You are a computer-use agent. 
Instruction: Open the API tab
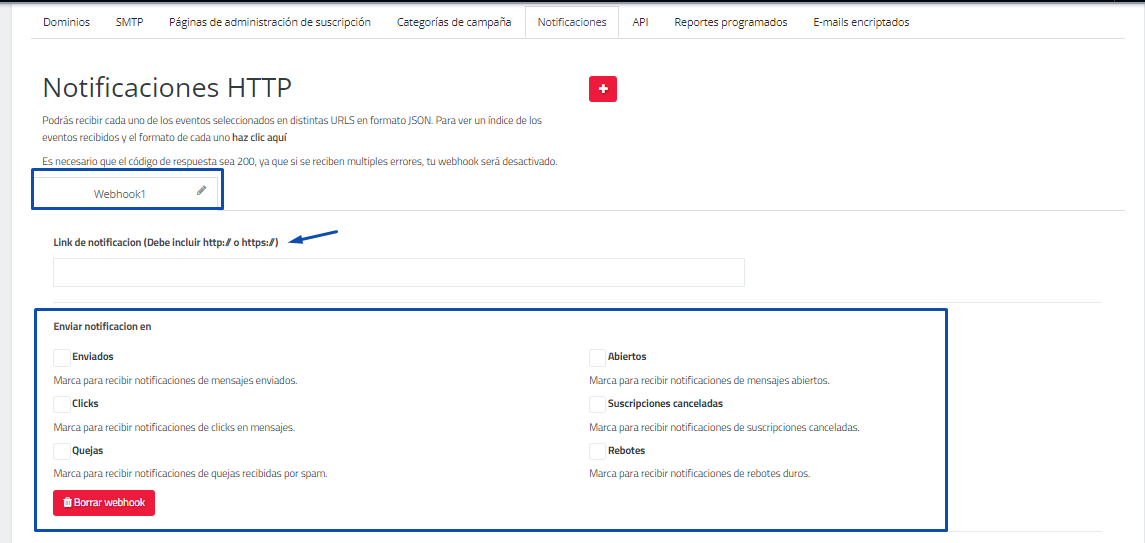[x=640, y=22]
